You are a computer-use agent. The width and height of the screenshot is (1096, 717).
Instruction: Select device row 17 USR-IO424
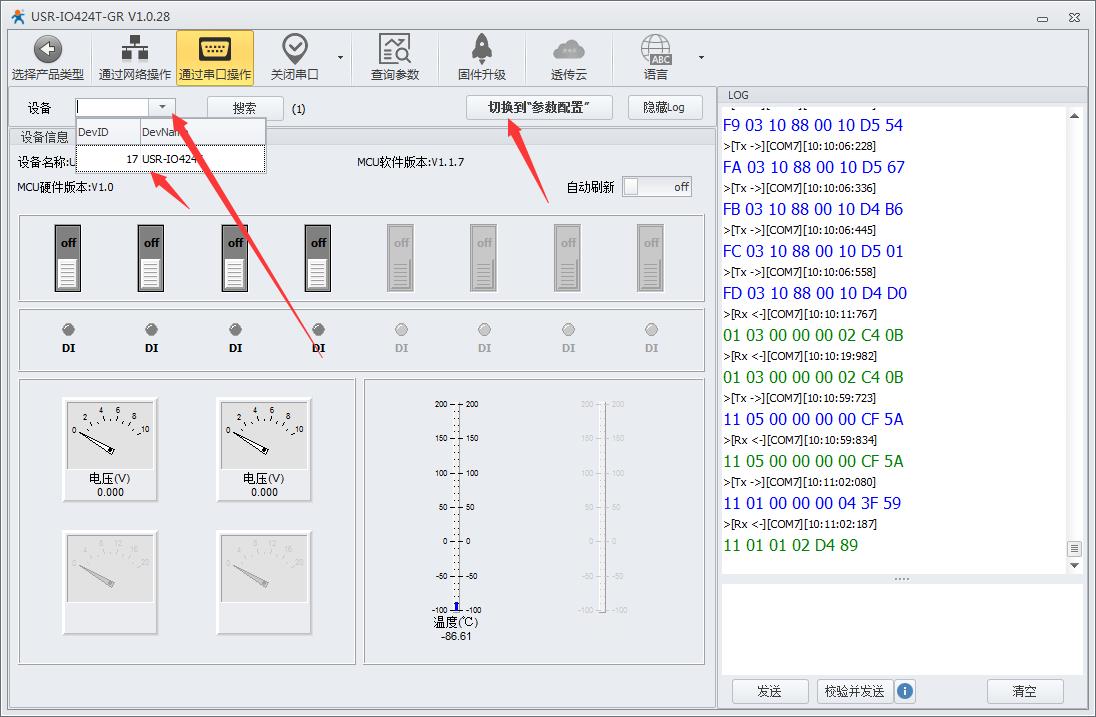[x=171, y=159]
